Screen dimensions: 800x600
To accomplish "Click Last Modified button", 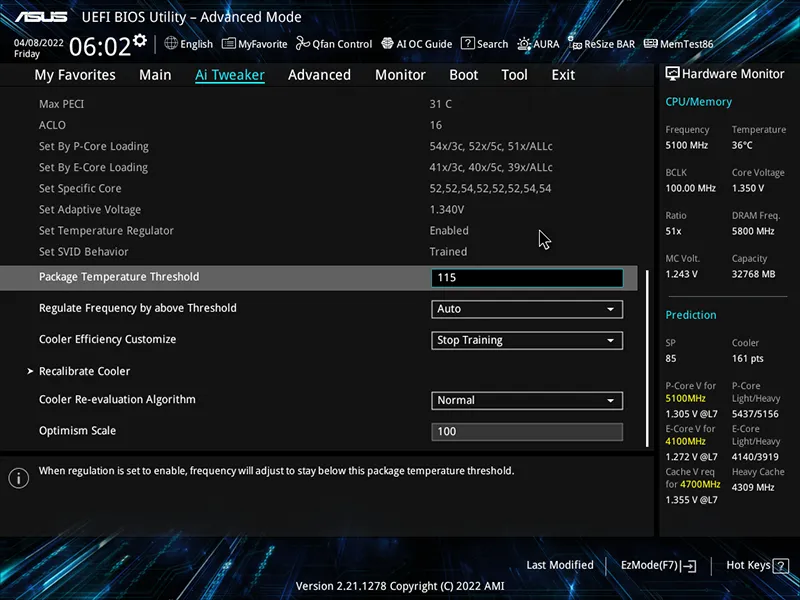I will pyautogui.click(x=560, y=565).
